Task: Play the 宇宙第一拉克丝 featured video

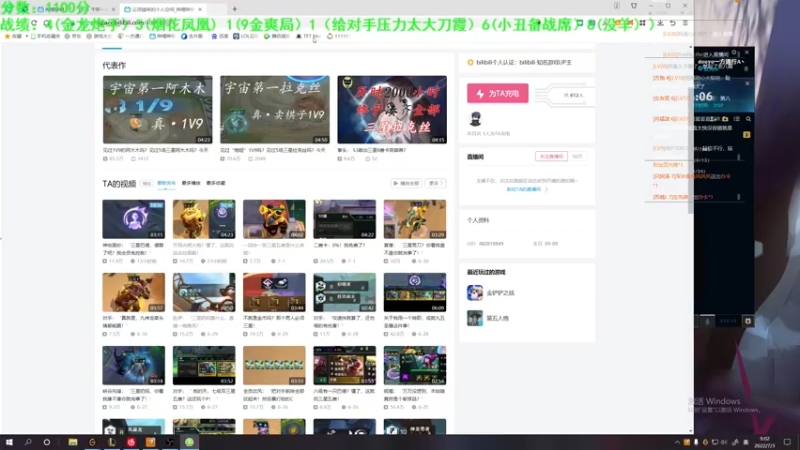Action: [x=274, y=110]
